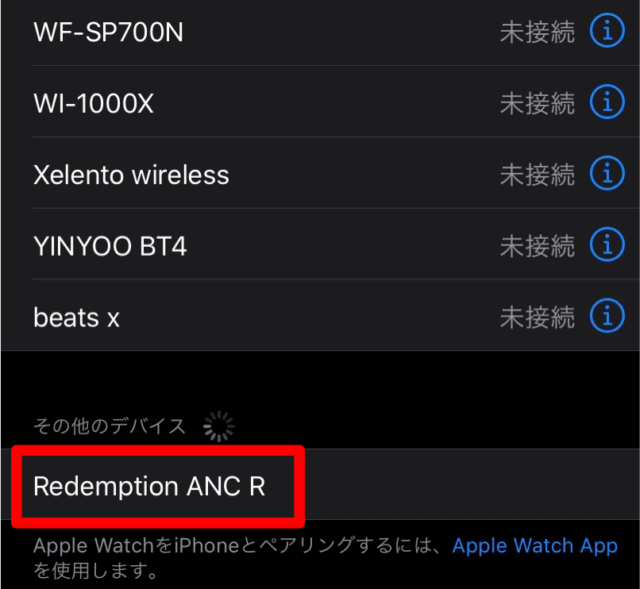
Task: Show details for YINYOO BT4 via info icon
Action: point(607,244)
